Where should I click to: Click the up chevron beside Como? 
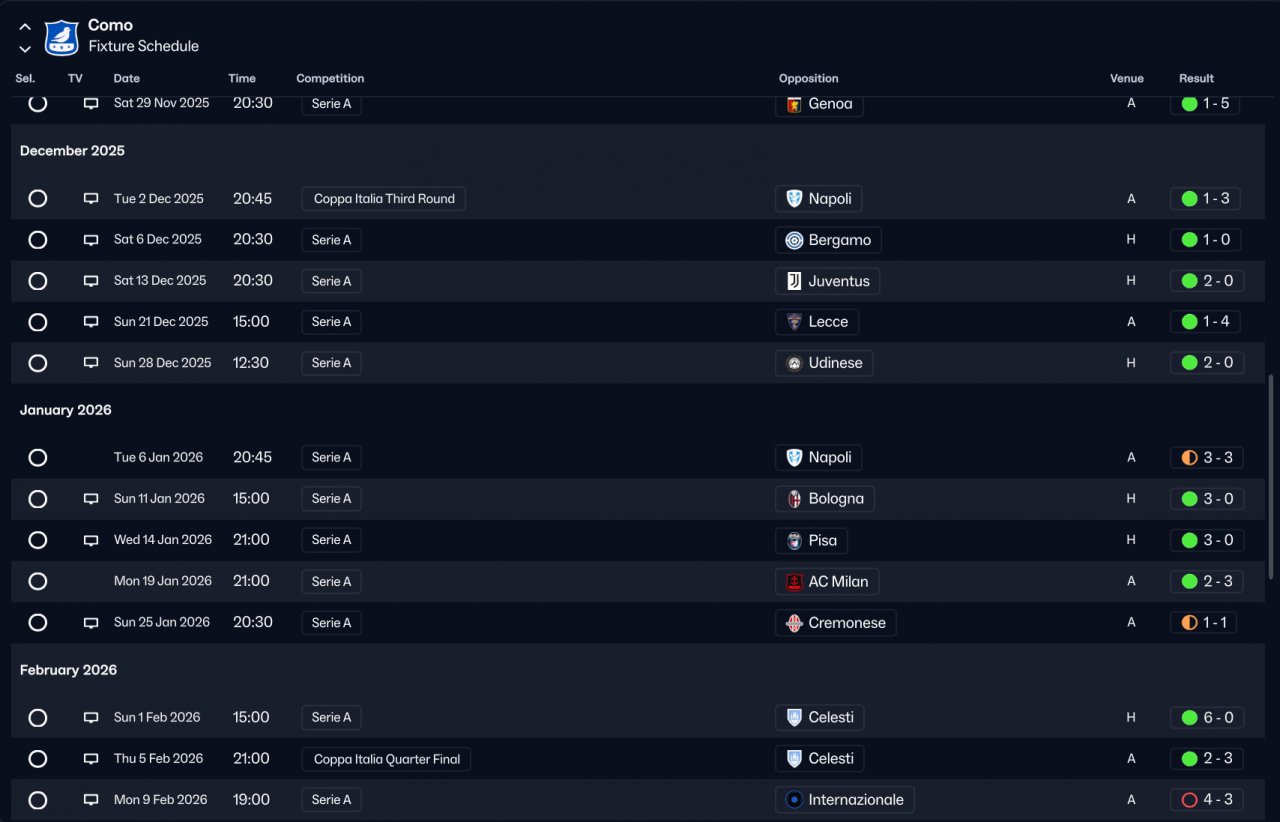pos(25,28)
